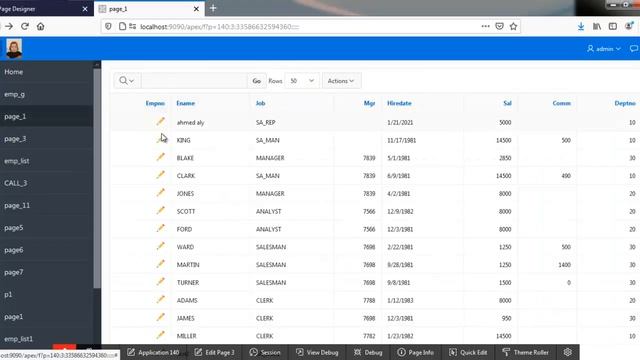Click the edit pencil for WARD row

pyautogui.click(x=160, y=246)
